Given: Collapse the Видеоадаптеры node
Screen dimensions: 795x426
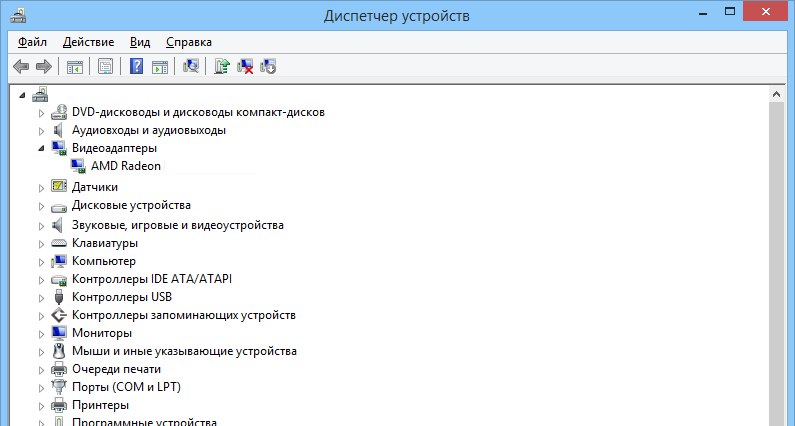Looking at the screenshot, I should 42,149.
